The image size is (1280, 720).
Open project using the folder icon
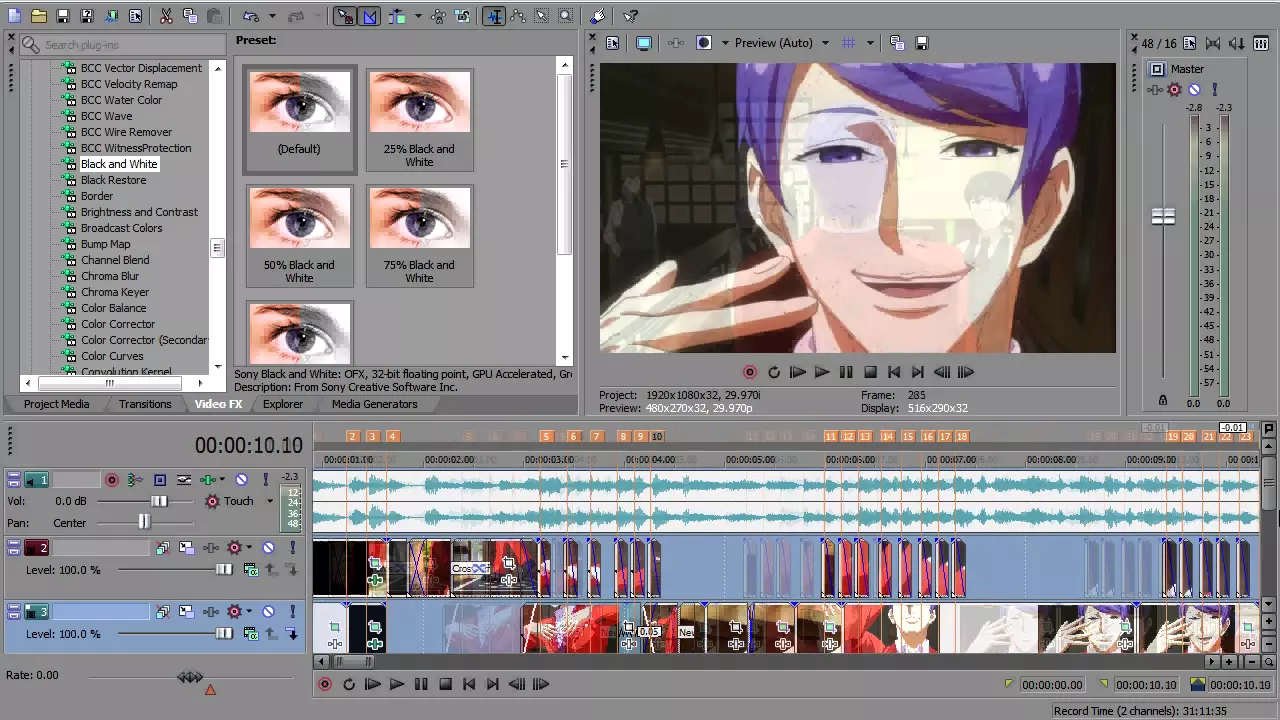point(39,16)
